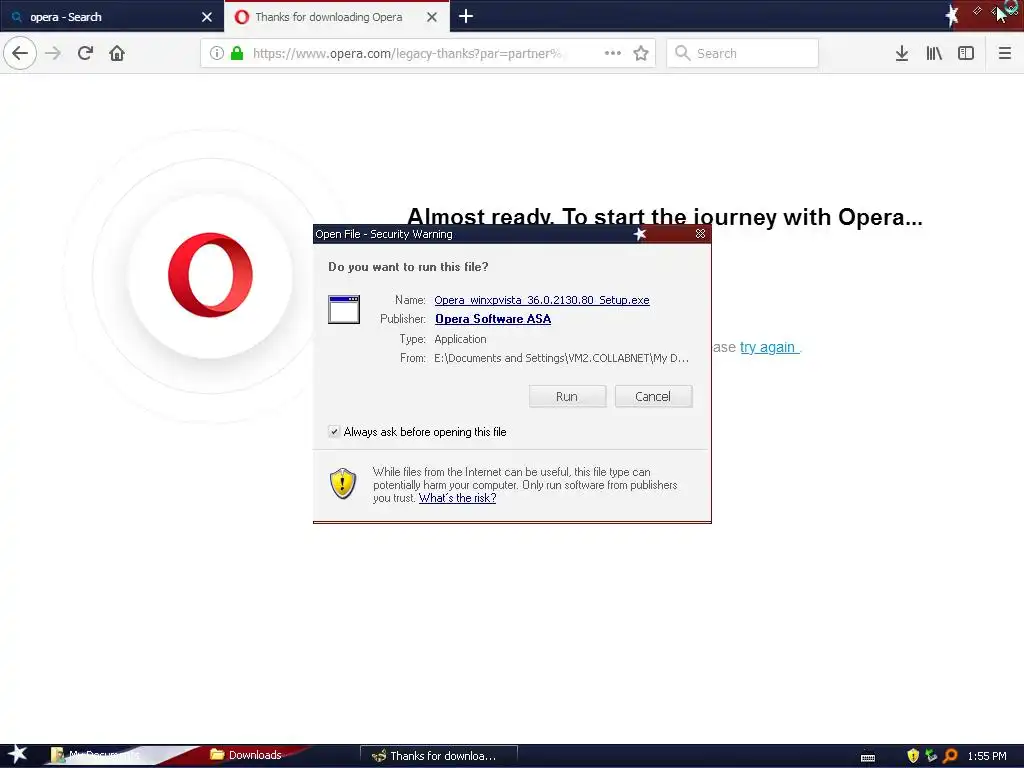The image size is (1024, 768).
Task: Open the Firefox hamburger menu
Action: click(1004, 53)
